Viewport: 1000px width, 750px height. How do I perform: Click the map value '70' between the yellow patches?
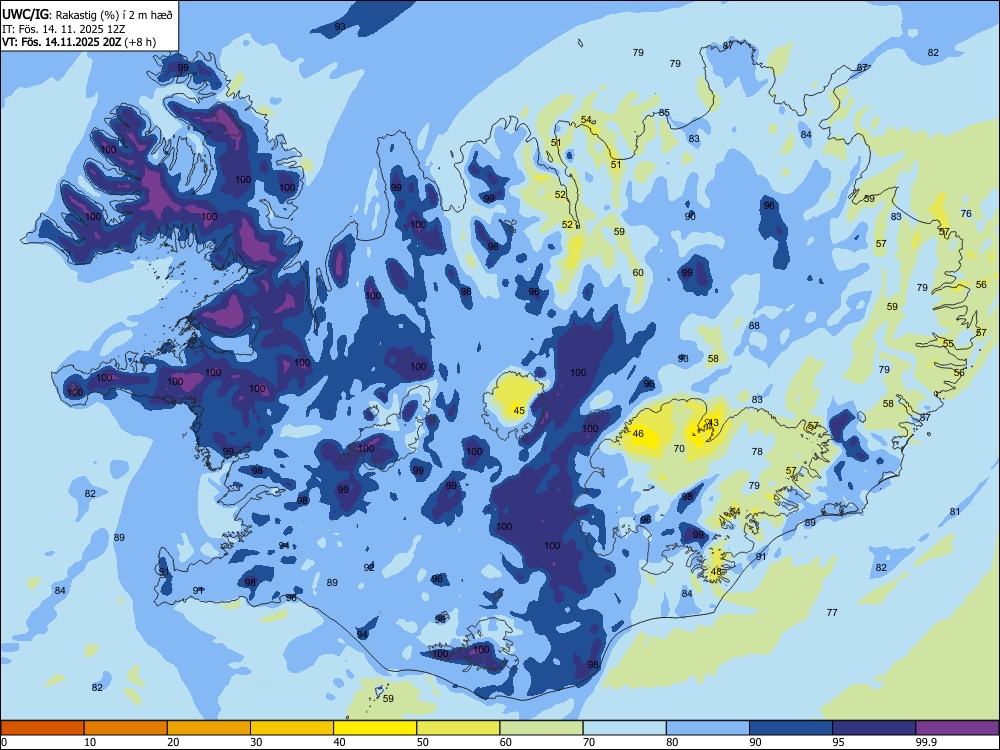pyautogui.click(x=679, y=449)
